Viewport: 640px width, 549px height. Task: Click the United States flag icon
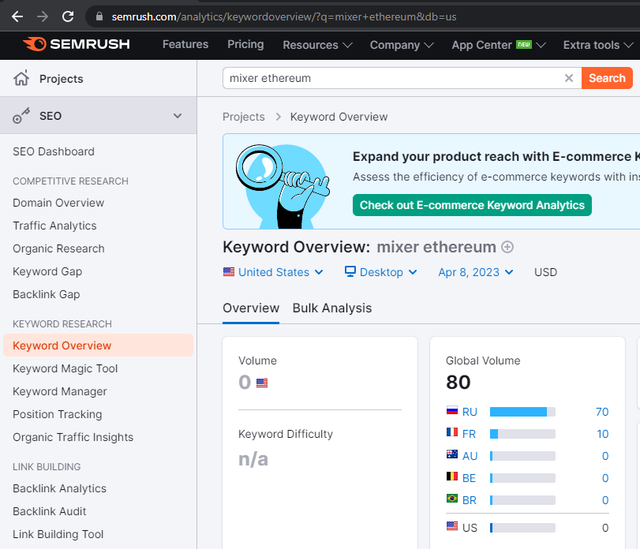tap(229, 271)
